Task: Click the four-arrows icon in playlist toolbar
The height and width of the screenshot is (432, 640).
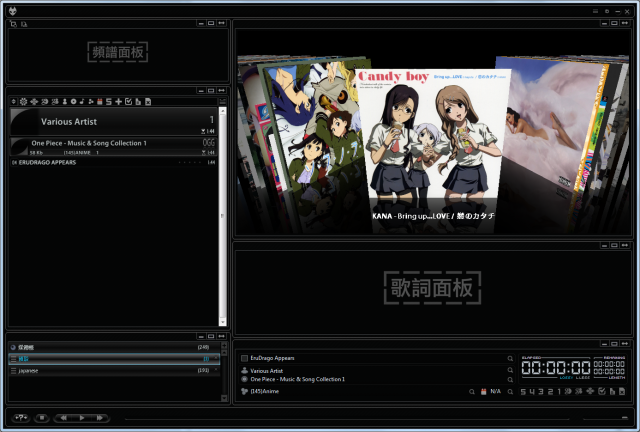Action: click(34, 101)
